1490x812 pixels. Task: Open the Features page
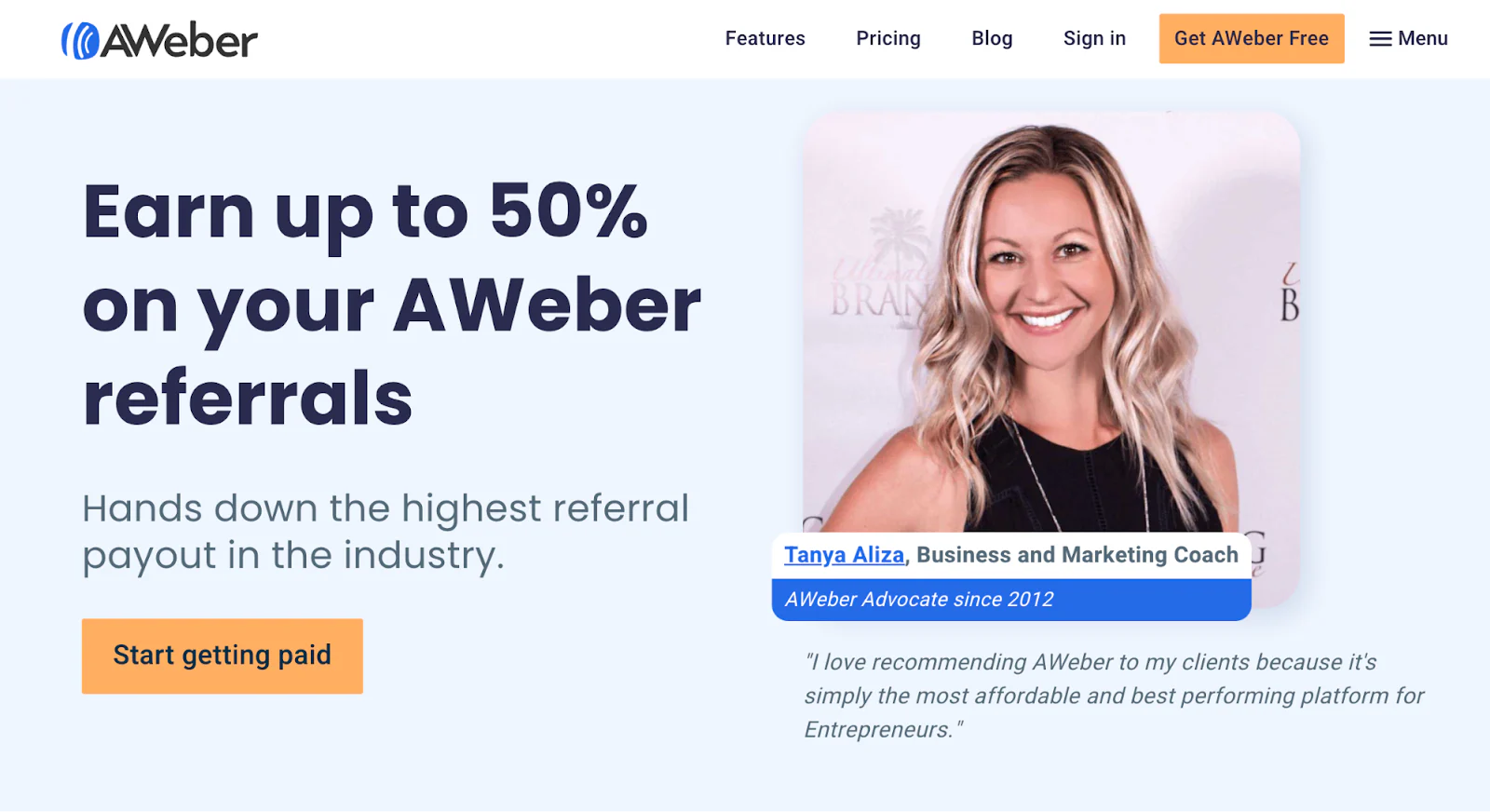[x=765, y=38]
